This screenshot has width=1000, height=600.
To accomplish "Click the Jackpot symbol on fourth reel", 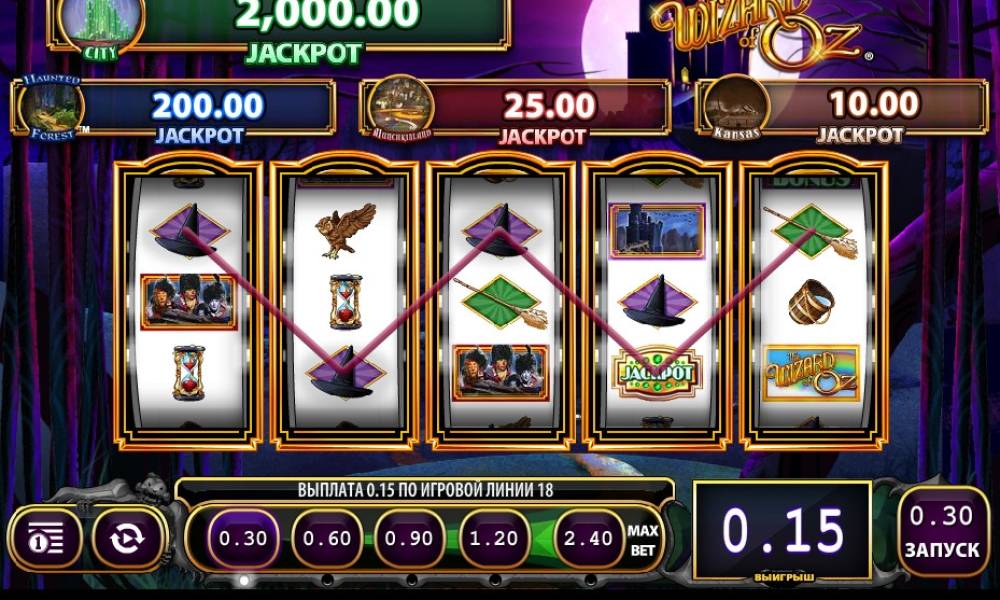I will click(657, 373).
